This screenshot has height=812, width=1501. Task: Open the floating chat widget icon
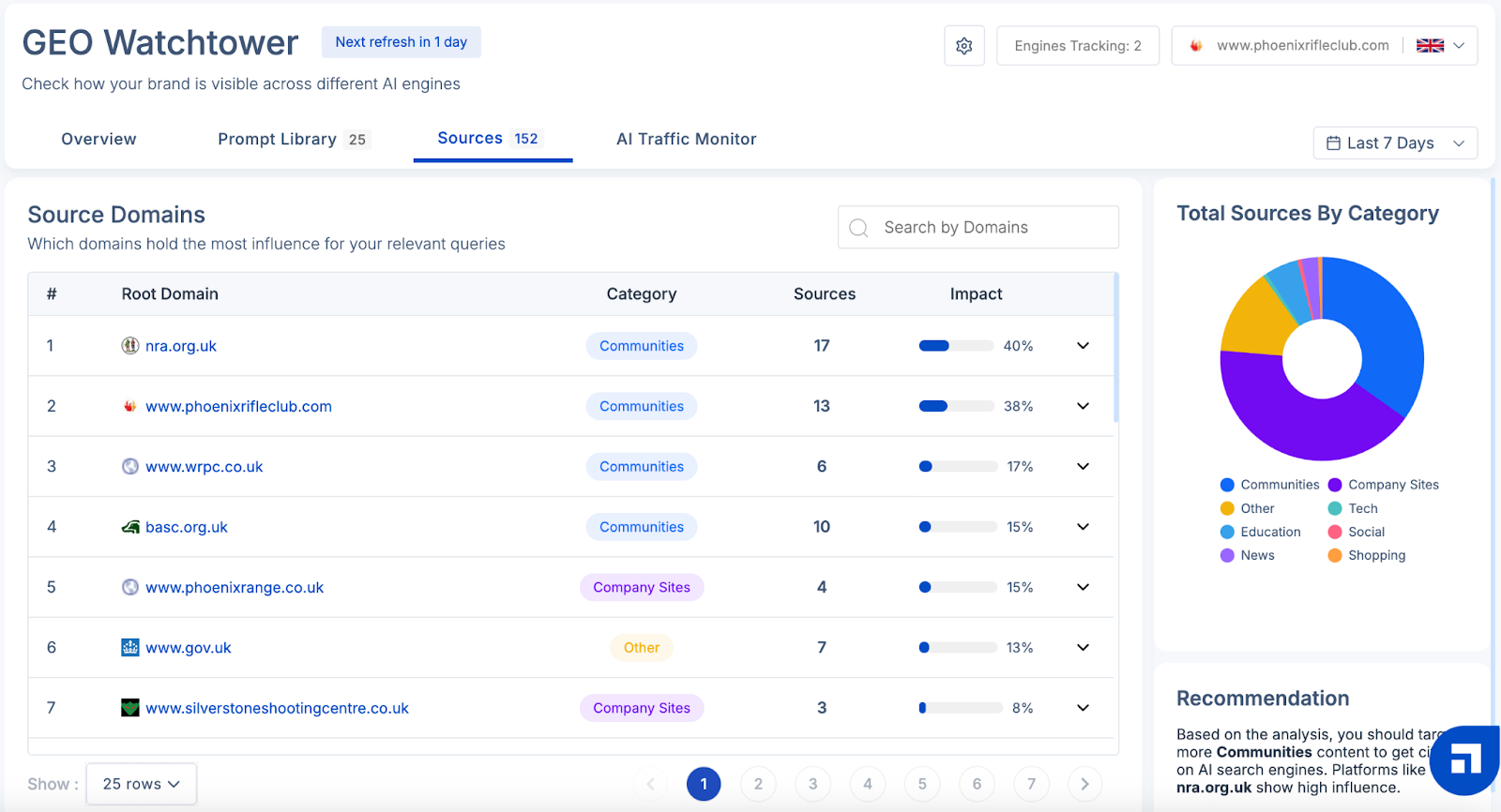point(1465,759)
